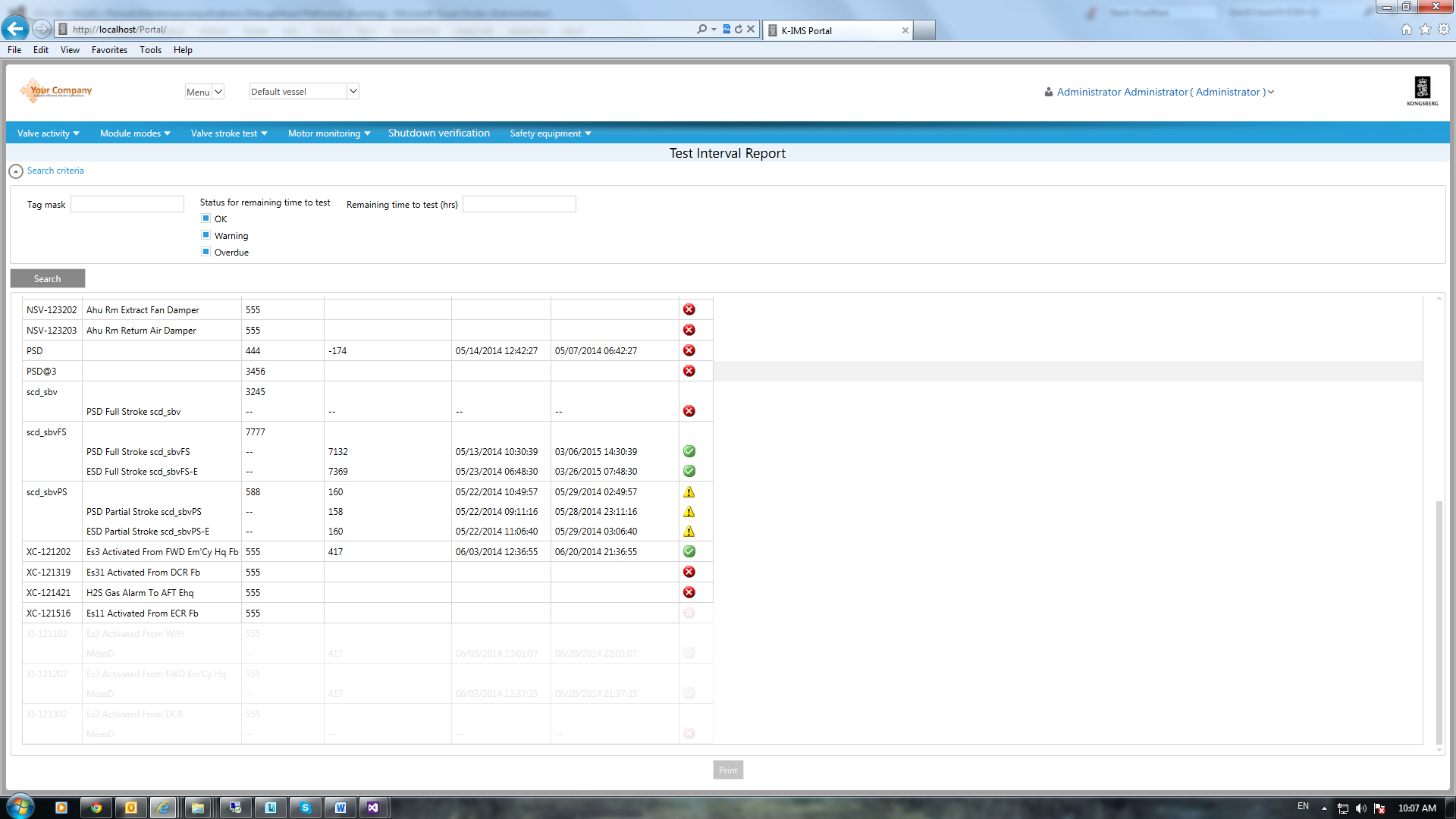
Task: Open Administrator user account link
Action: click(x=1160, y=92)
